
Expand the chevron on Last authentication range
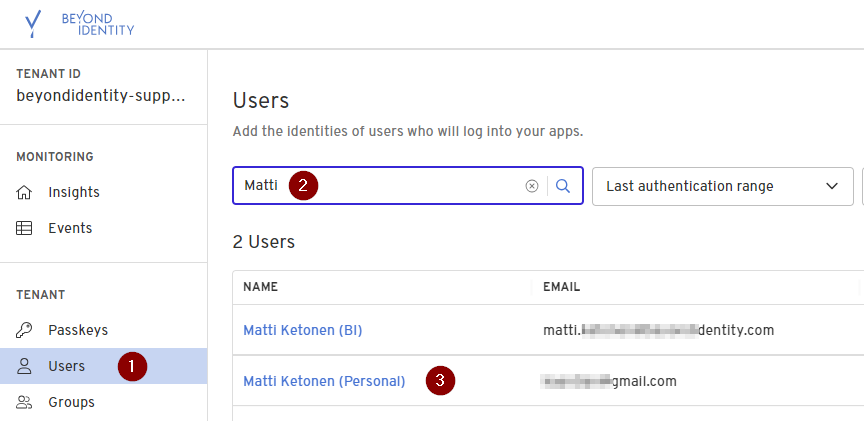[831, 186]
